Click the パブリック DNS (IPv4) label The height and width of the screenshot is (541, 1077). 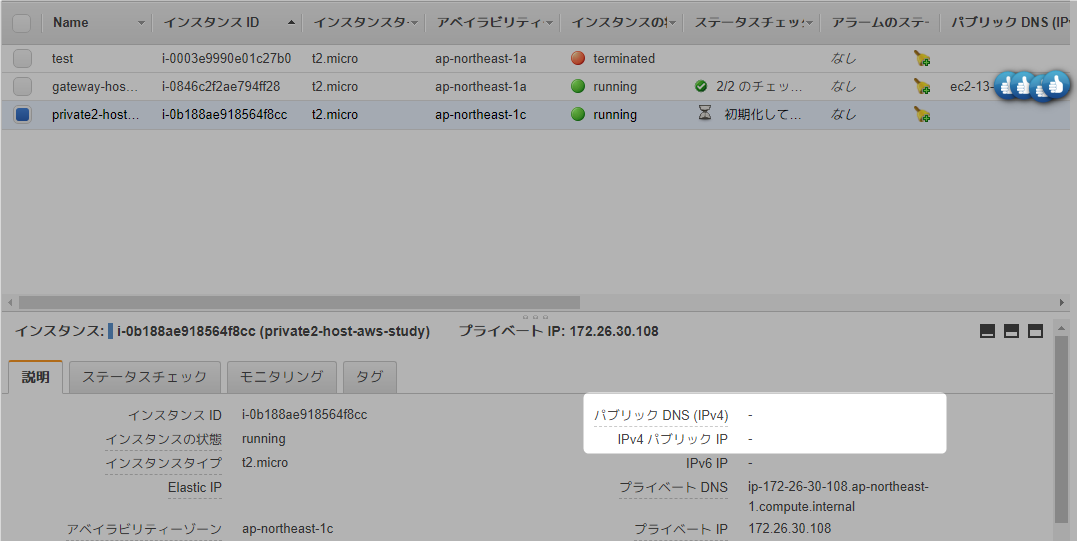[661, 415]
